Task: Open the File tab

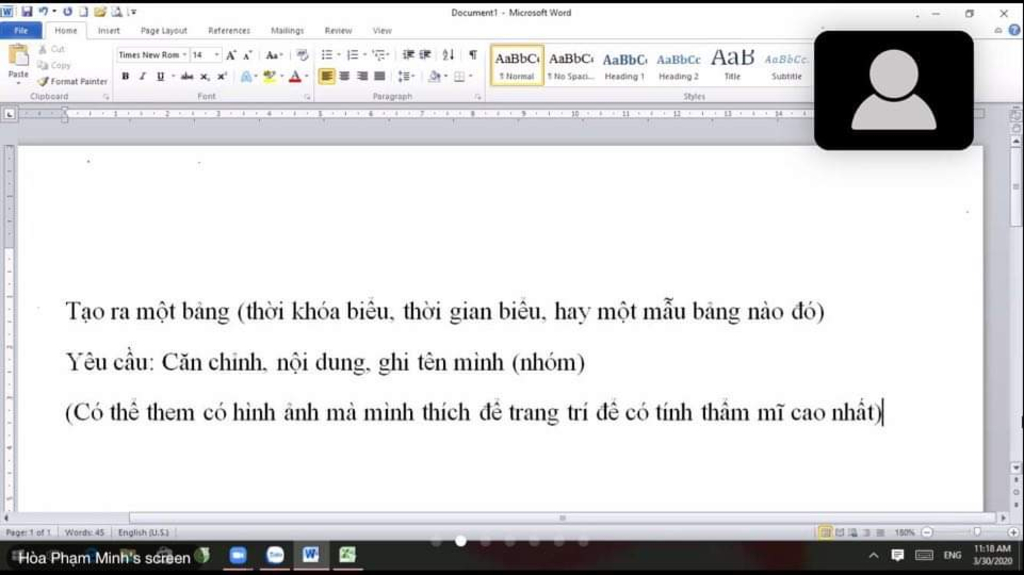Action: click(21, 31)
